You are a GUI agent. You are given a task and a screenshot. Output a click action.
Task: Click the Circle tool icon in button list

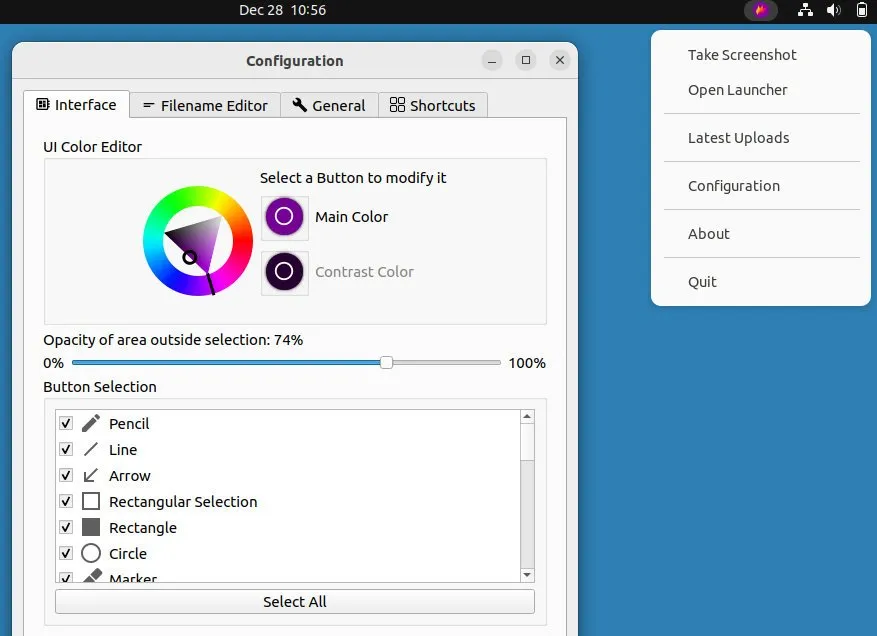click(91, 553)
